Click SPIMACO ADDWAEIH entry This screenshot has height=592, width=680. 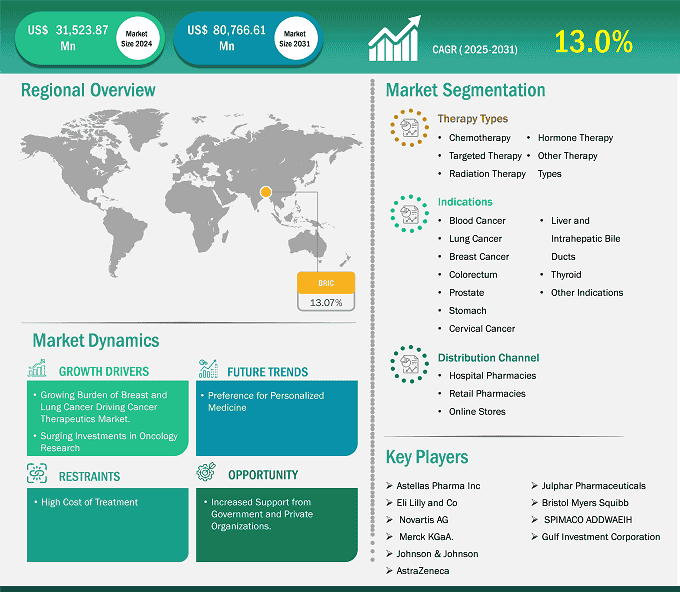point(588,520)
